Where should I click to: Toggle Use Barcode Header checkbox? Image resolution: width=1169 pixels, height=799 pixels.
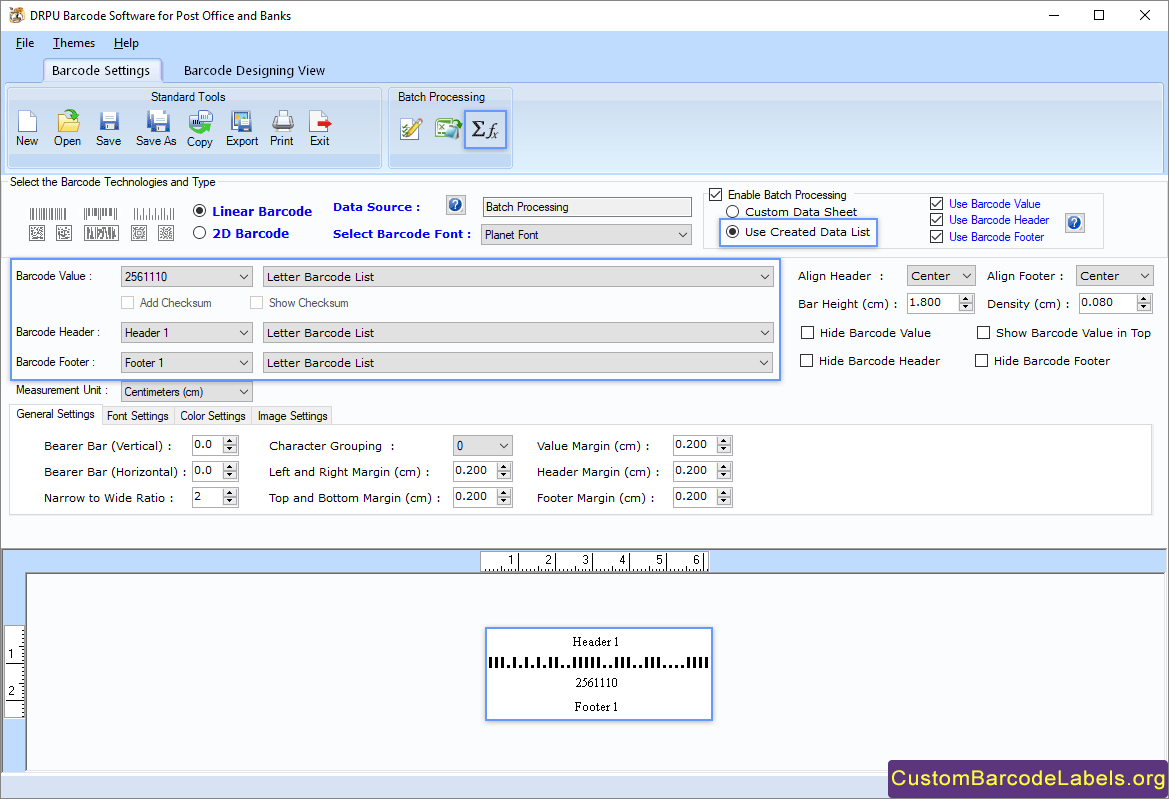coord(936,220)
